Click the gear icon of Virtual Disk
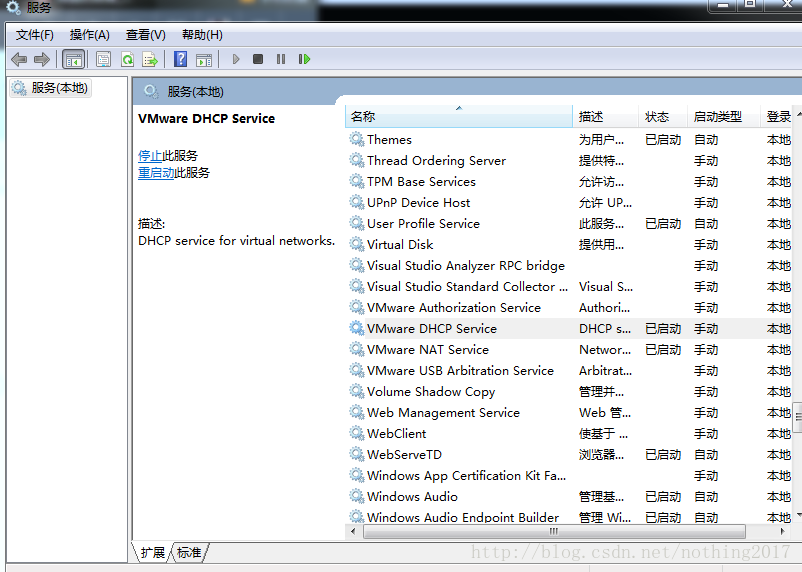 357,244
